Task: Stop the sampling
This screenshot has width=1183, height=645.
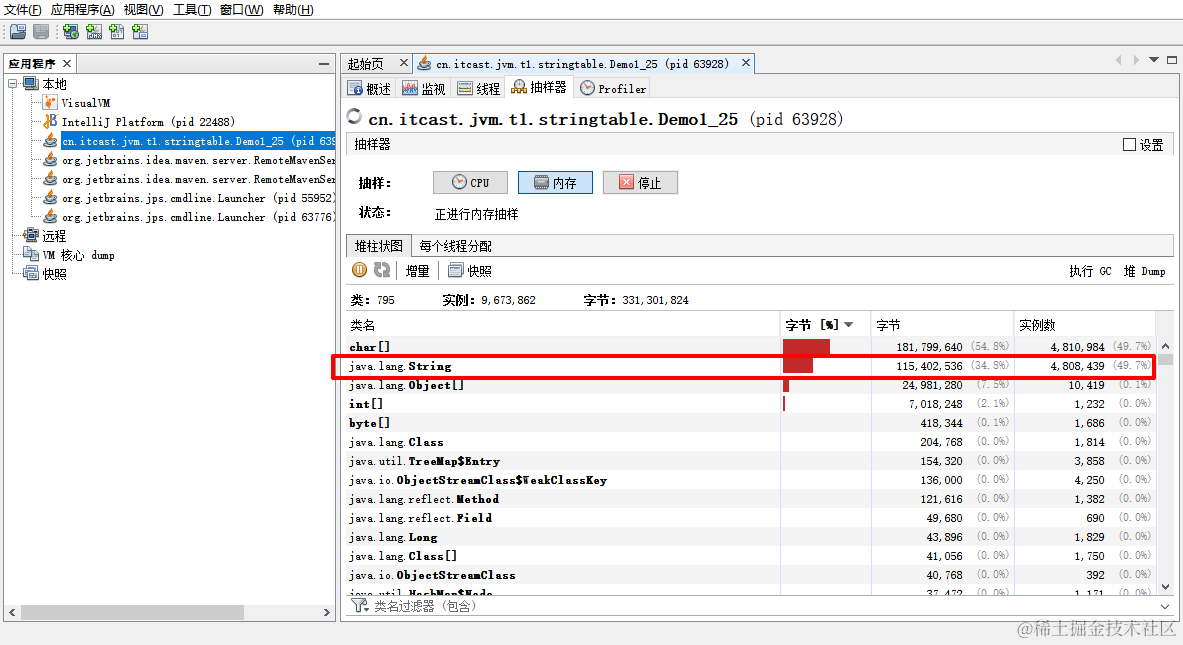Action: (x=641, y=183)
